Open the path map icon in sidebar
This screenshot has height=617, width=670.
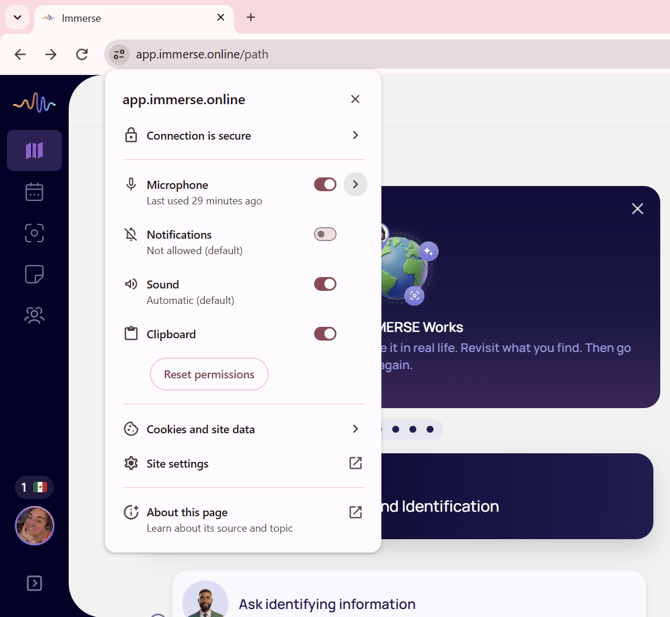click(x=34, y=150)
